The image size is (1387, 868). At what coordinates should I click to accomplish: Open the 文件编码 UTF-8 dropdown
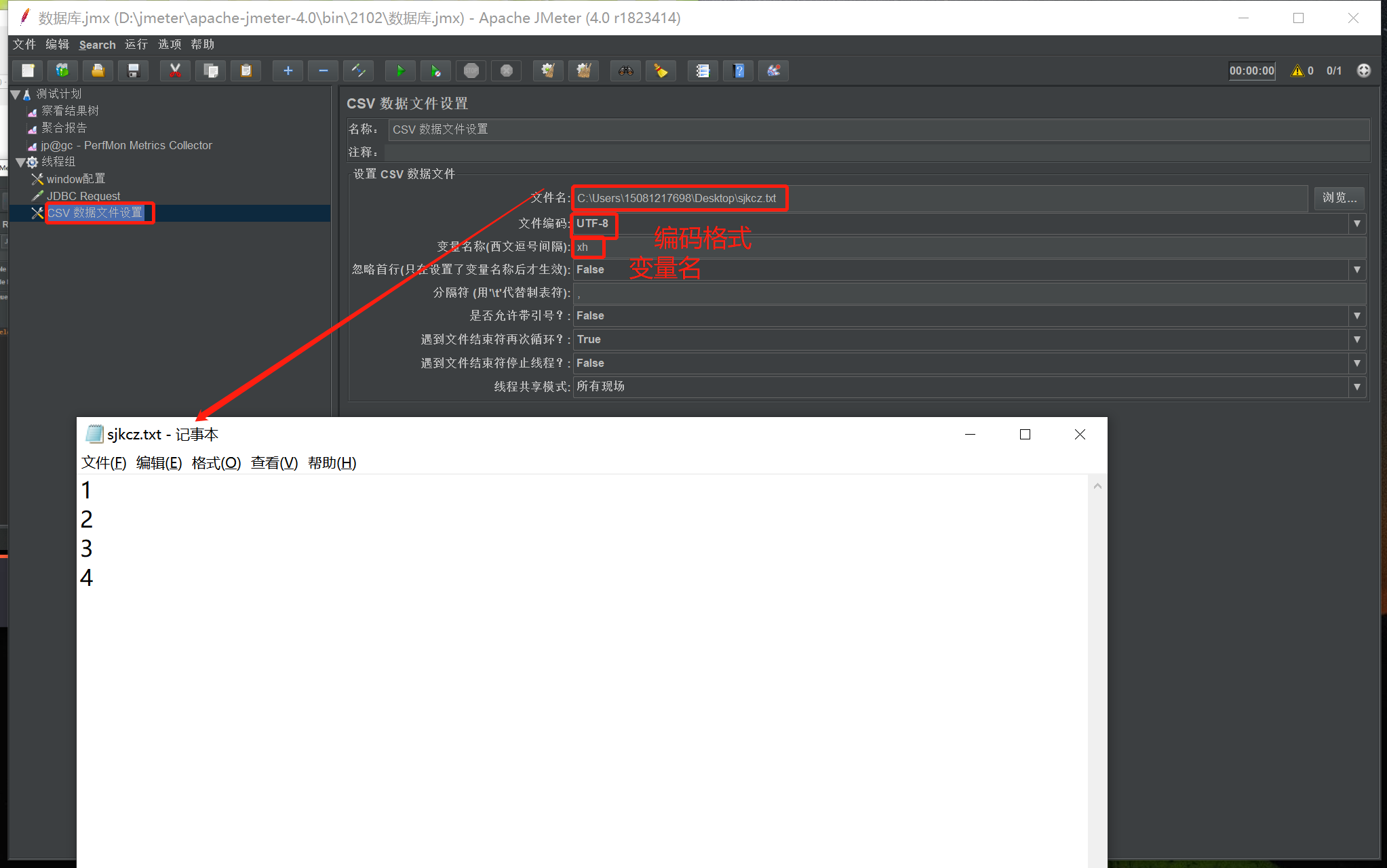pos(1356,224)
